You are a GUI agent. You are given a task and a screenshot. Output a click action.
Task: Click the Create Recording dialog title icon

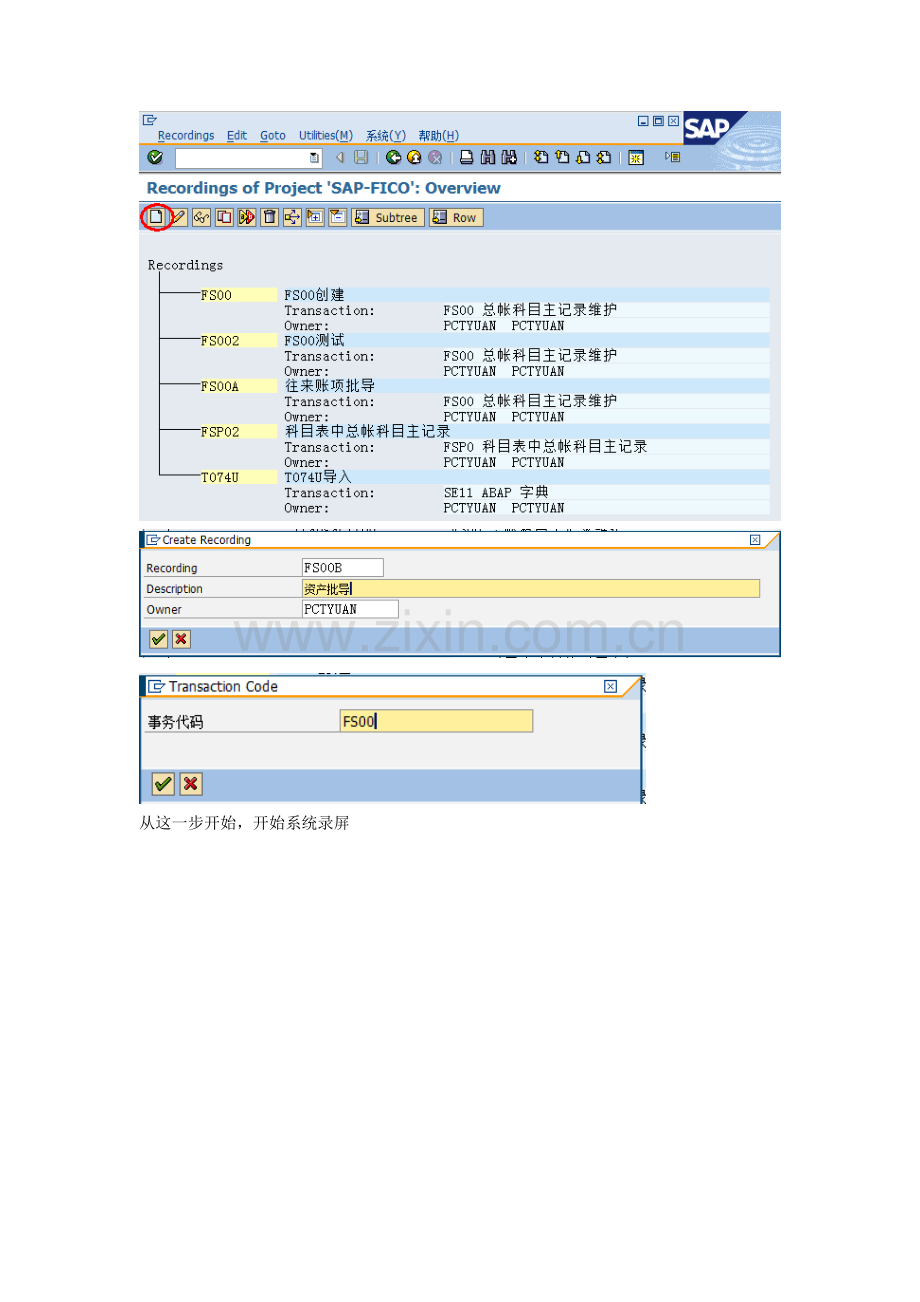pyautogui.click(x=153, y=540)
